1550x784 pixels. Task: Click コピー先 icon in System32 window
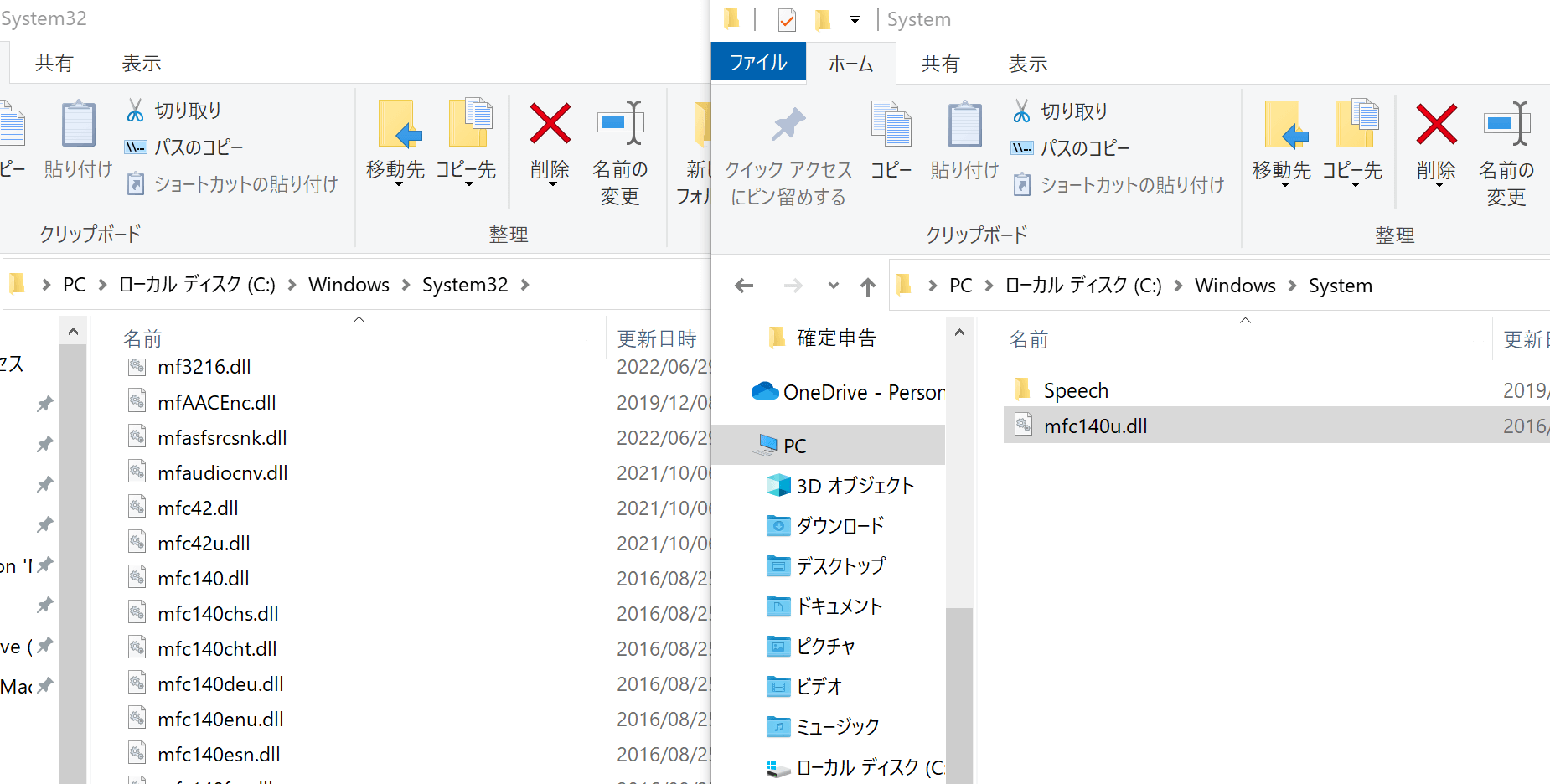(467, 125)
